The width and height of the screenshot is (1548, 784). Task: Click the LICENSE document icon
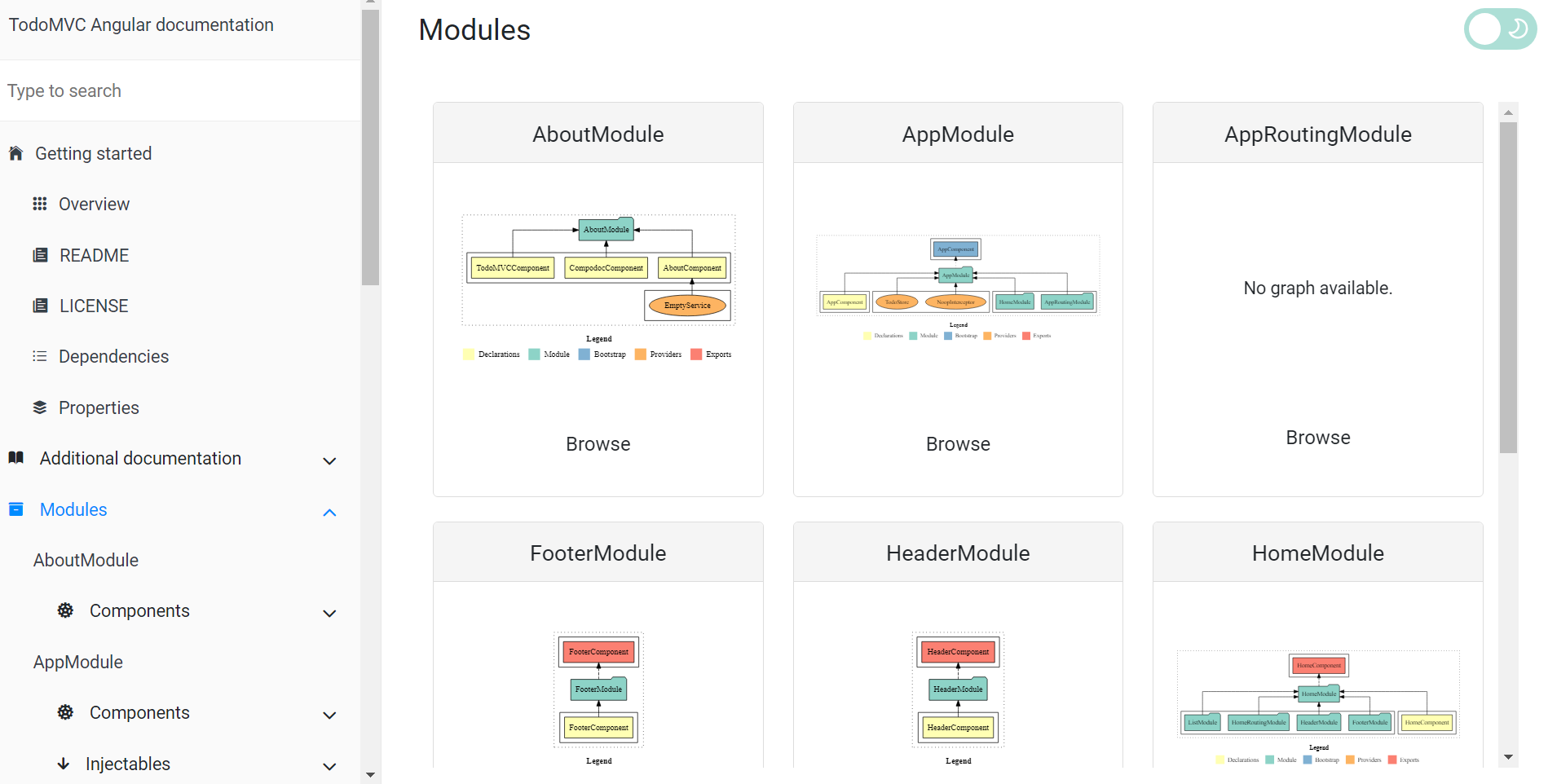click(40, 305)
